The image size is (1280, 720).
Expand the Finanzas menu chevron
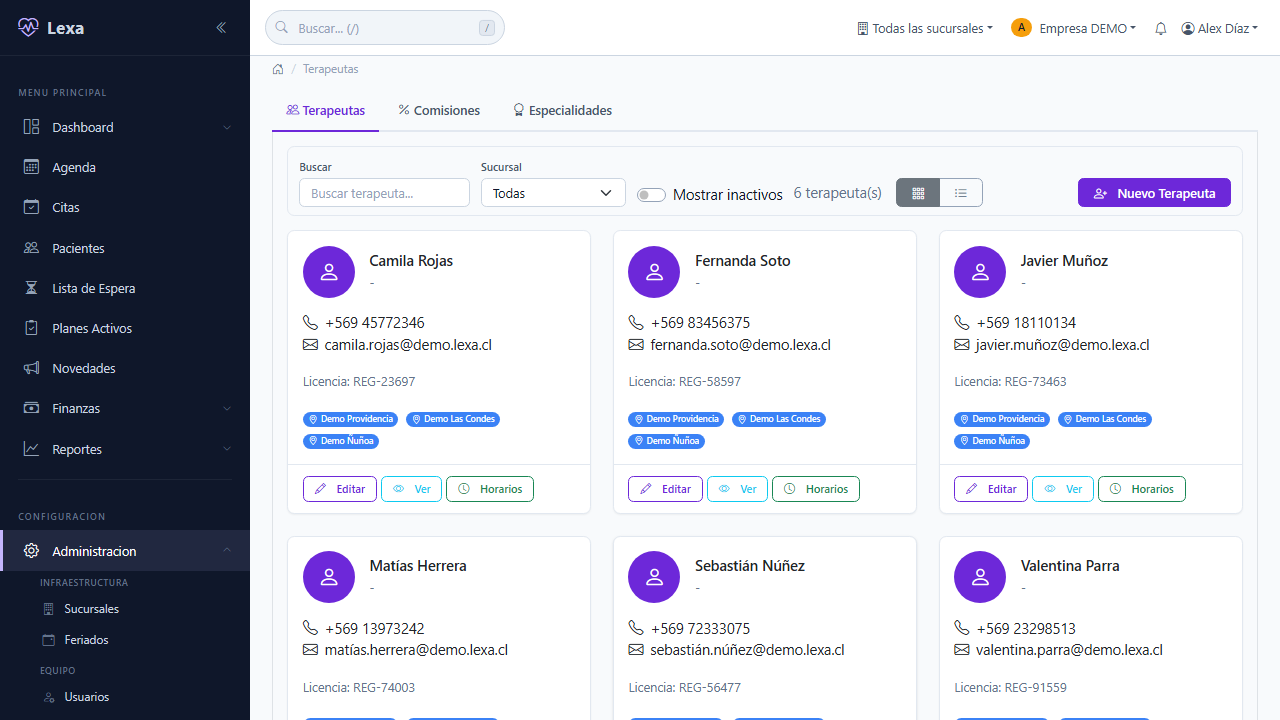coord(227,409)
